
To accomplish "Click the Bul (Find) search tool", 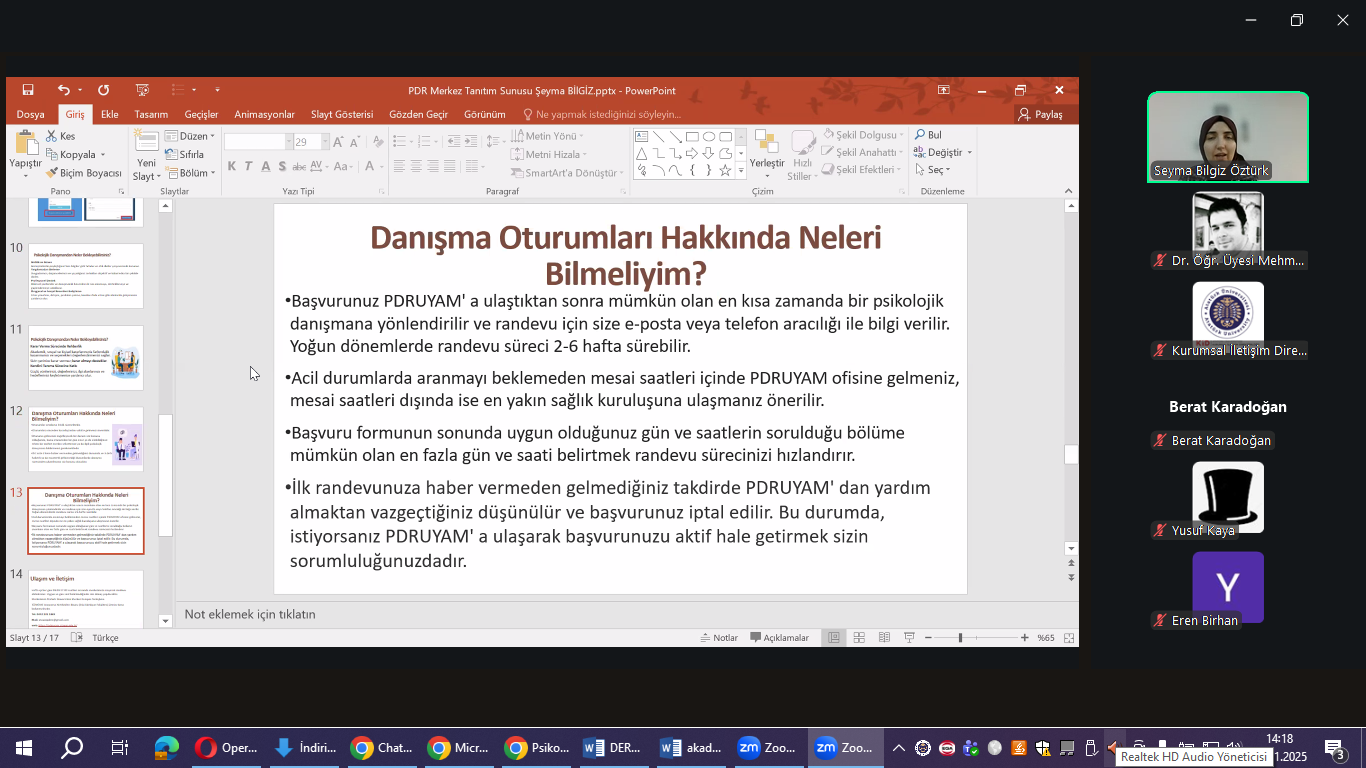I will [928, 135].
